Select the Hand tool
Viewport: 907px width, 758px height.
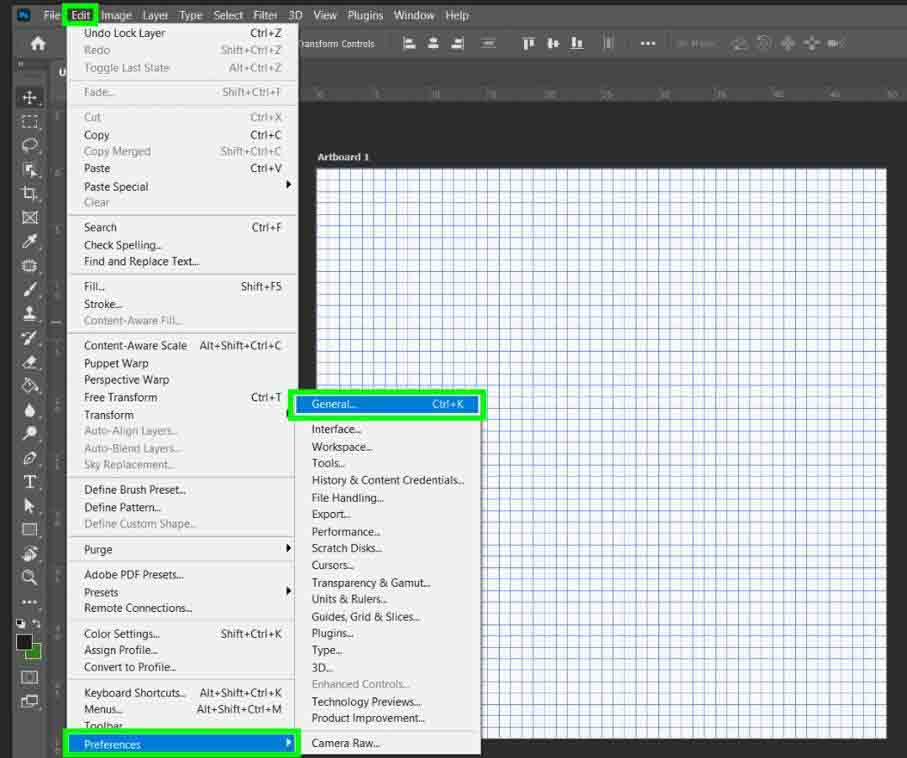pos(30,554)
